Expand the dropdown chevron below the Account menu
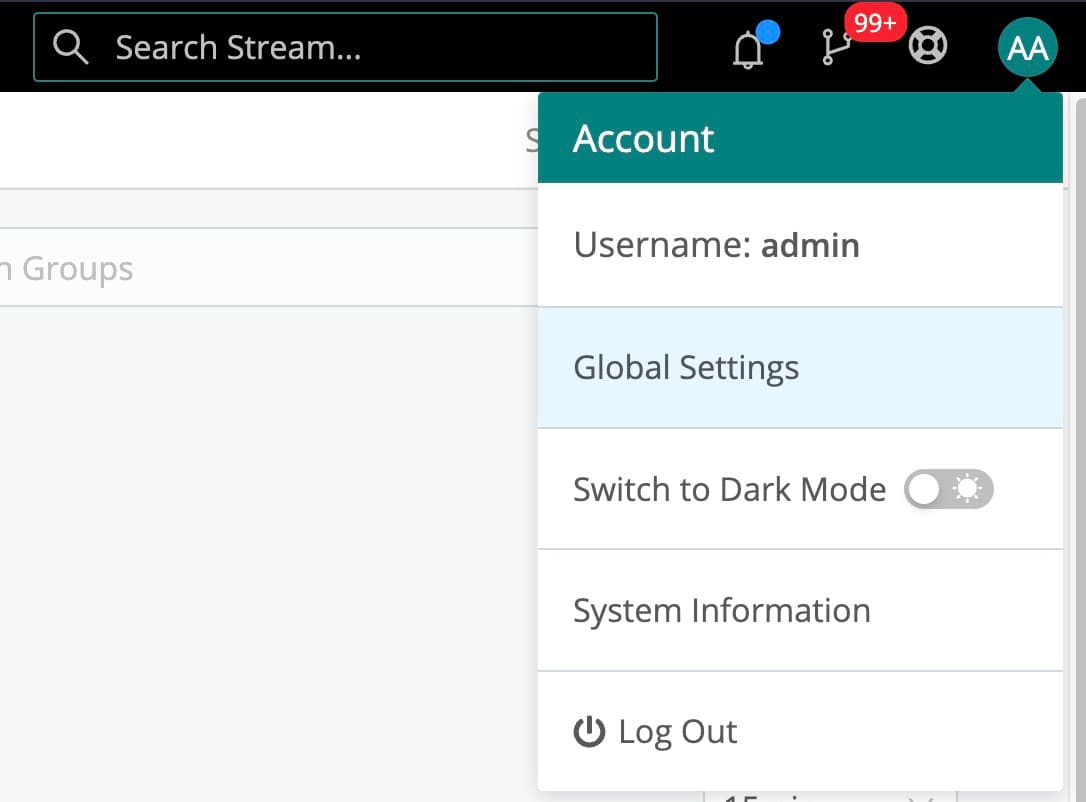The image size is (1086, 802). point(919,798)
